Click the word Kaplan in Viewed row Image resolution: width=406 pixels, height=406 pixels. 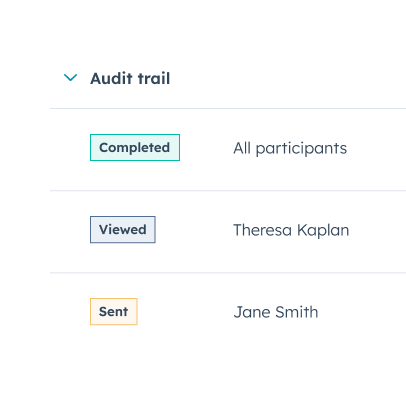(323, 231)
